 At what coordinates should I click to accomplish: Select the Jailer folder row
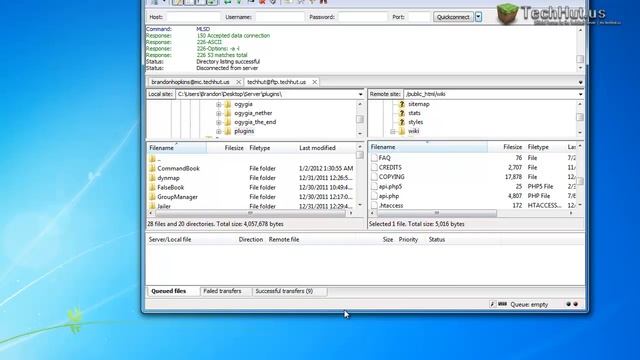pos(251,207)
